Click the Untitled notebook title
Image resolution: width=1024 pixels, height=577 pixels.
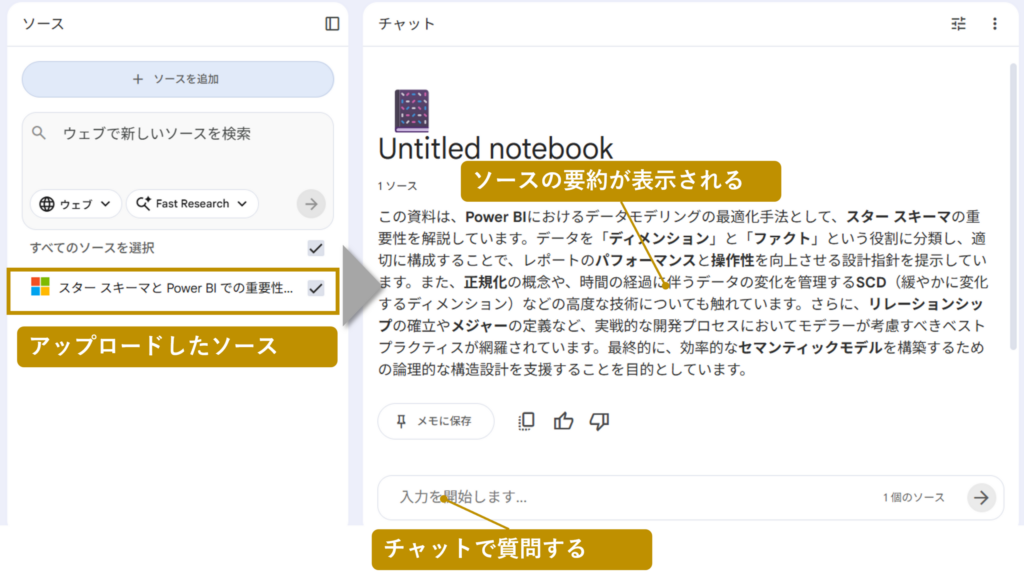tap(495, 149)
